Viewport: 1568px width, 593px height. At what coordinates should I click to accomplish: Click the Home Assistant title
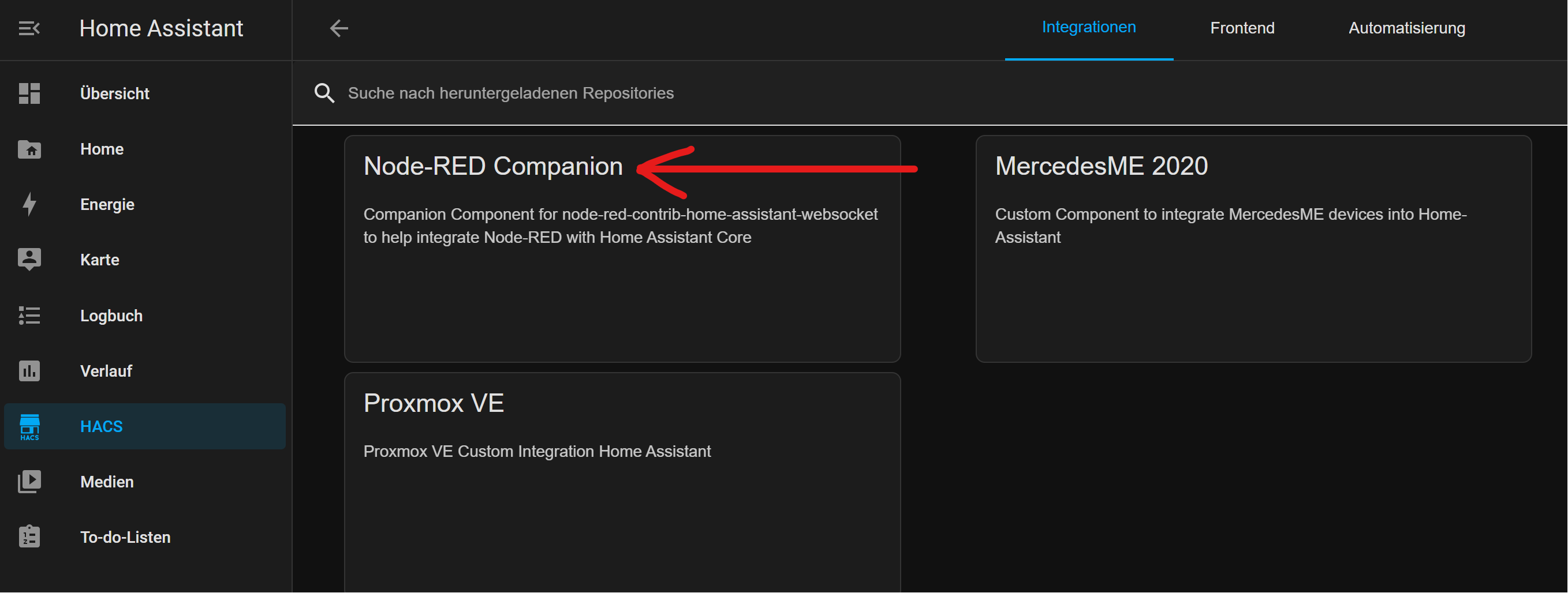coord(160,29)
